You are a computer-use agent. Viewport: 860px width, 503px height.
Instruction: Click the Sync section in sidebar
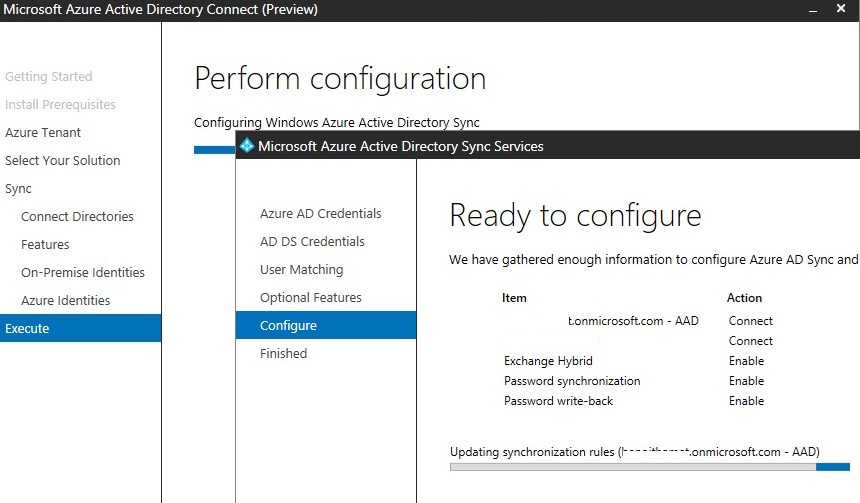click(x=18, y=189)
